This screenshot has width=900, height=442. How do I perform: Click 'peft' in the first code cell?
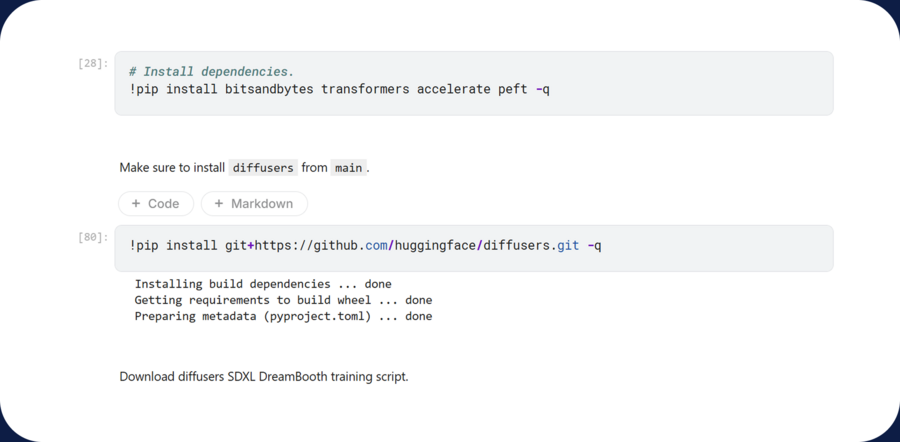[514, 89]
